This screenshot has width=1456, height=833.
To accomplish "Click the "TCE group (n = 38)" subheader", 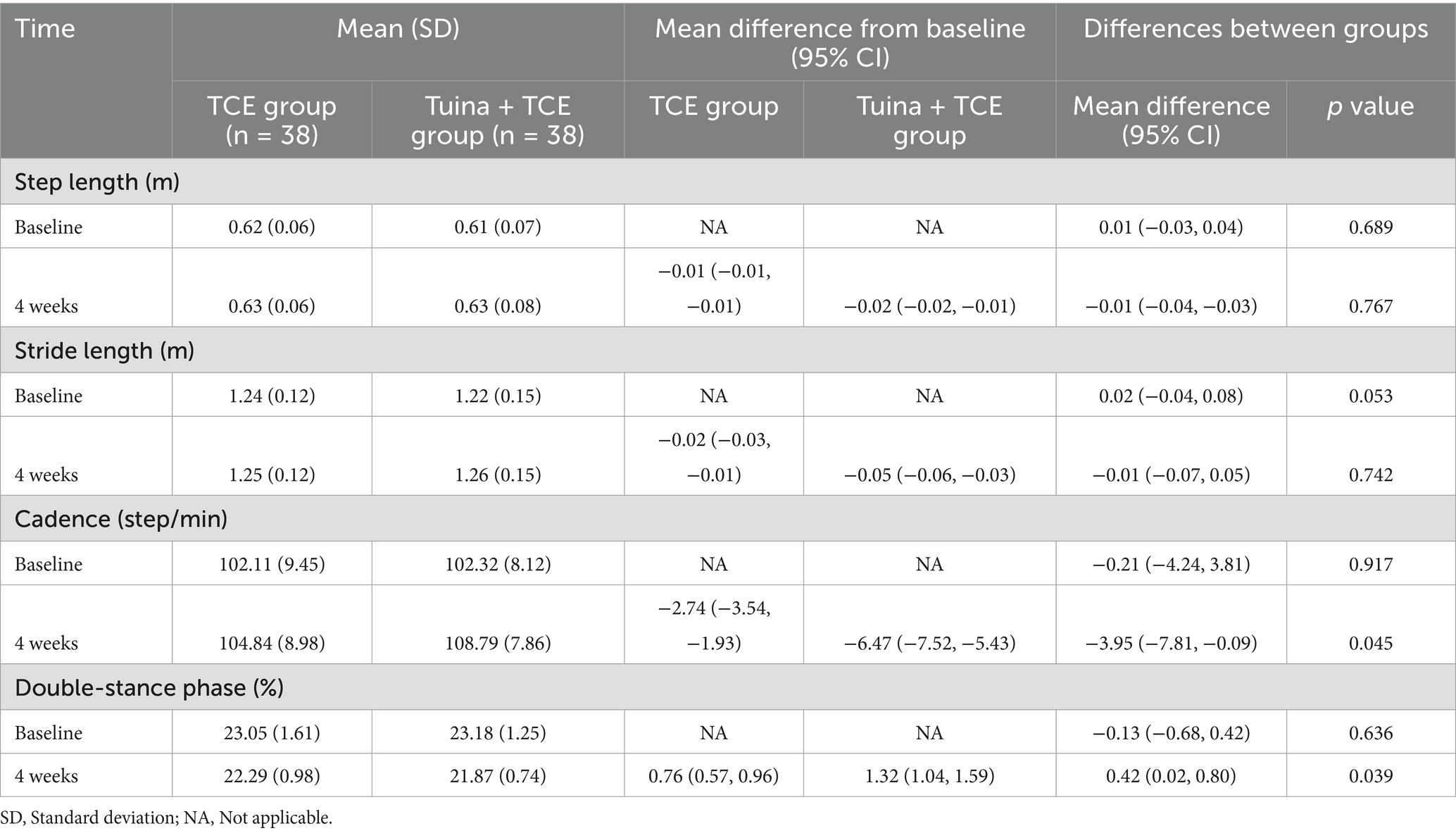I will (x=272, y=120).
